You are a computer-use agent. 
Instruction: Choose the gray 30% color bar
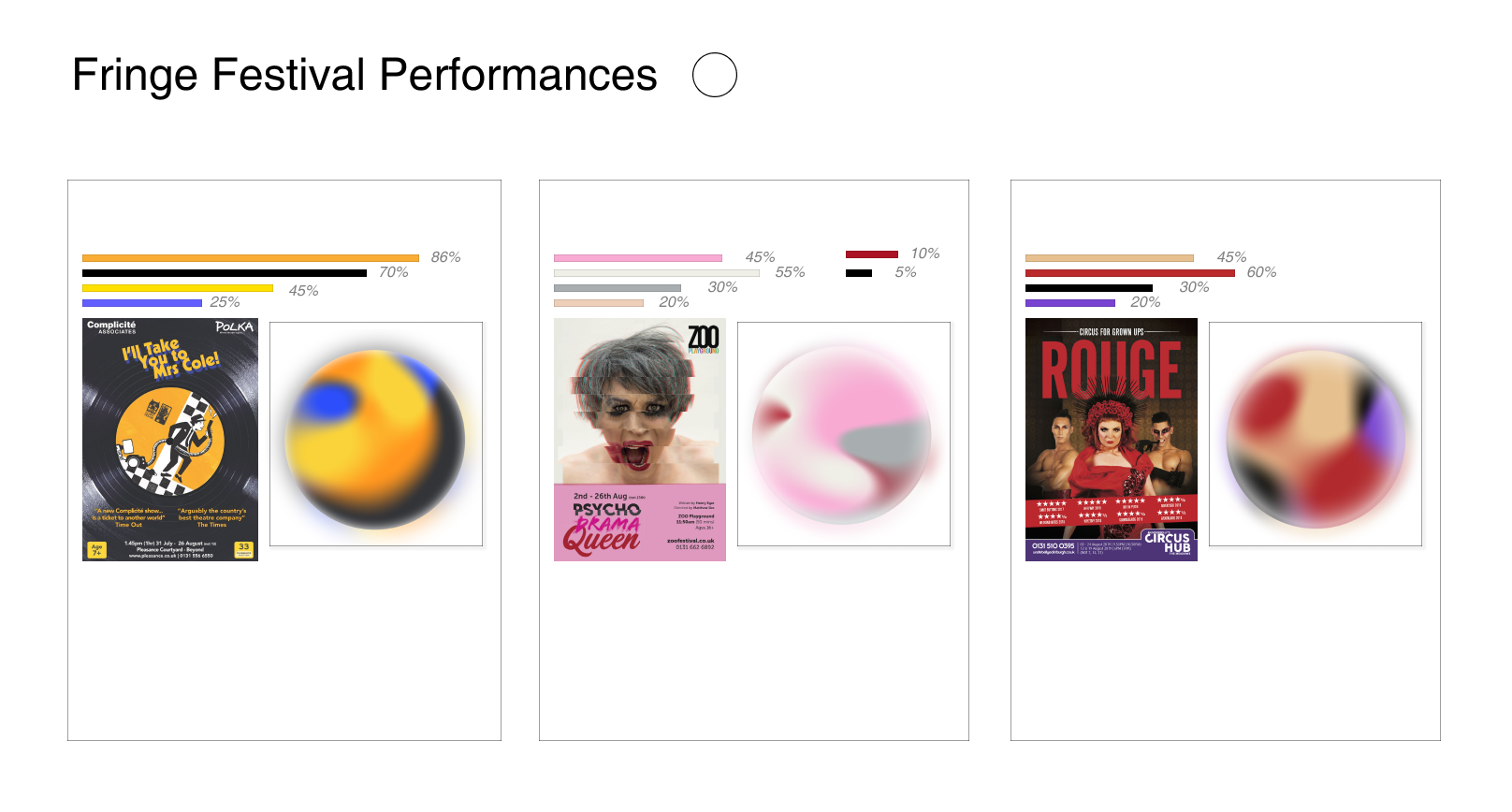618,288
